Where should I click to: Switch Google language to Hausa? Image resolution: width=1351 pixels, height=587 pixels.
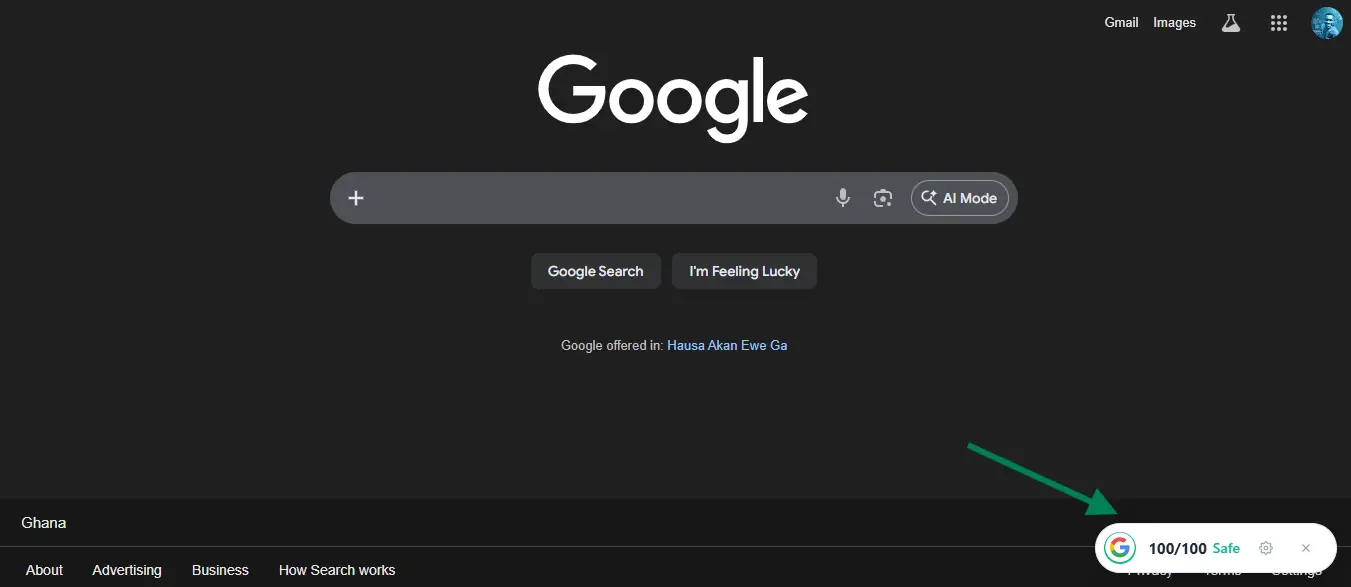(x=686, y=345)
